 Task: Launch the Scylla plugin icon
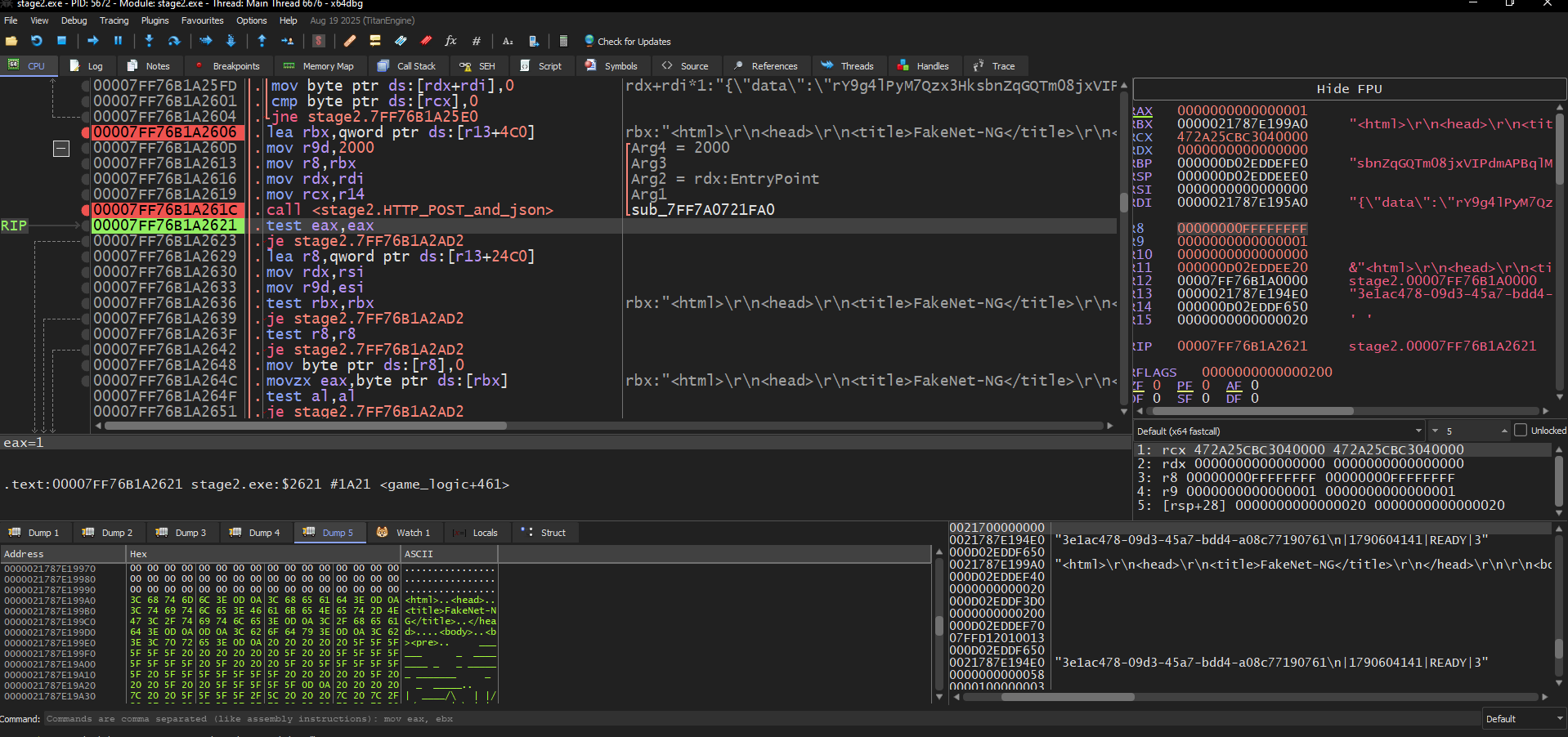tap(319, 41)
